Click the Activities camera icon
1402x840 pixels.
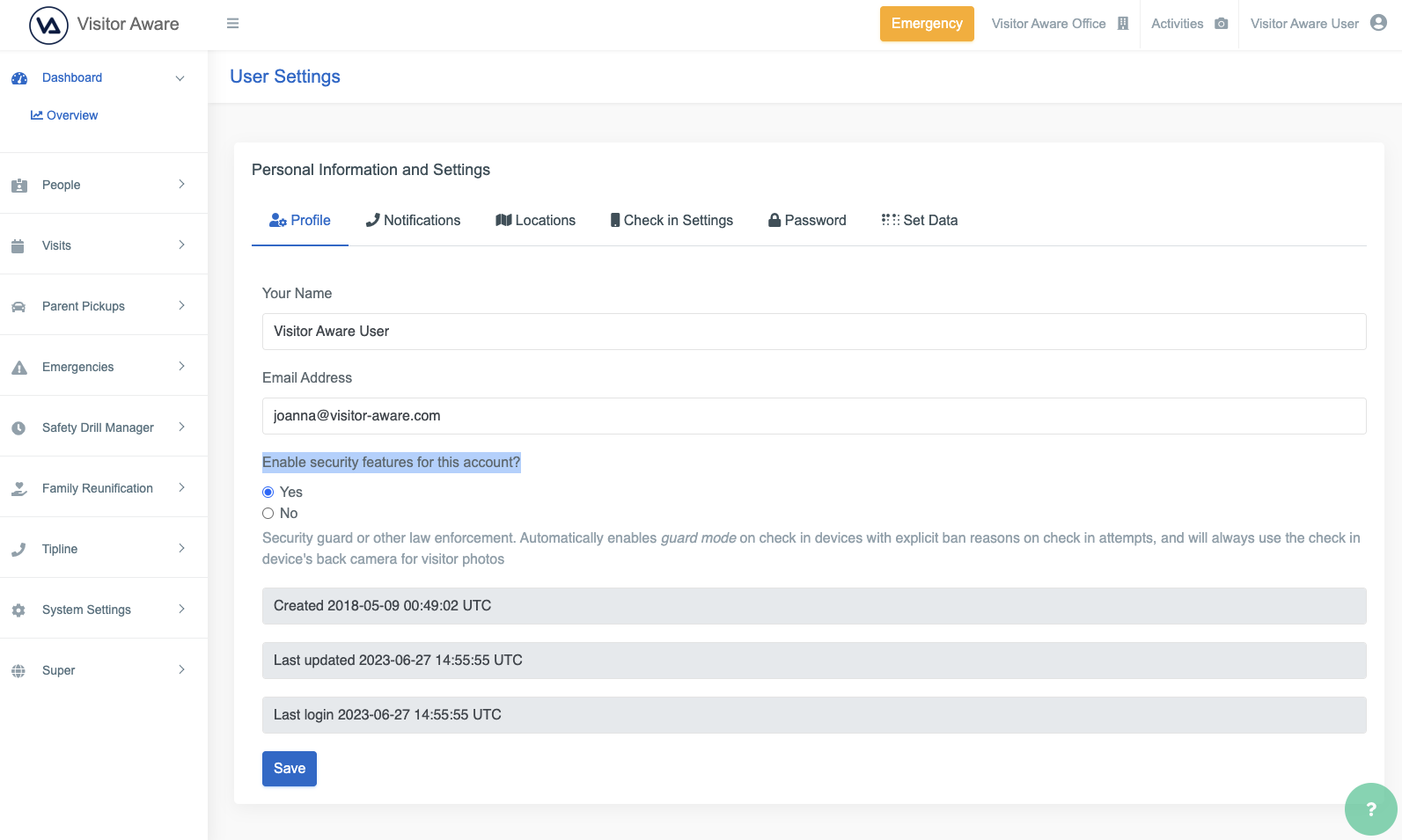click(x=1221, y=24)
